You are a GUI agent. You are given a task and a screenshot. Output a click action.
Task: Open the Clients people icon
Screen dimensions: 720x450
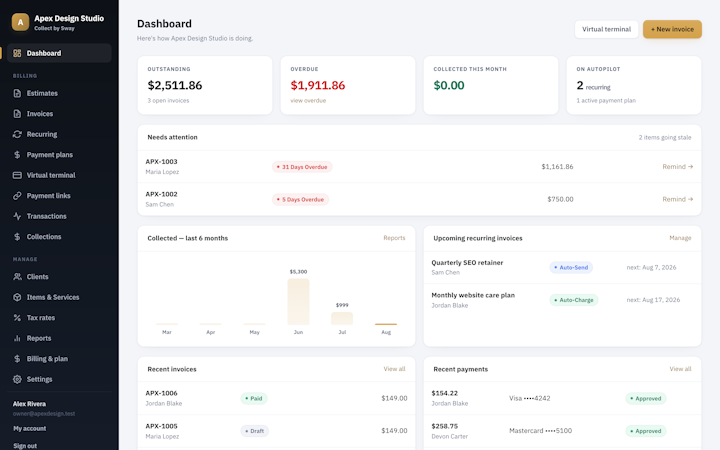click(17, 277)
